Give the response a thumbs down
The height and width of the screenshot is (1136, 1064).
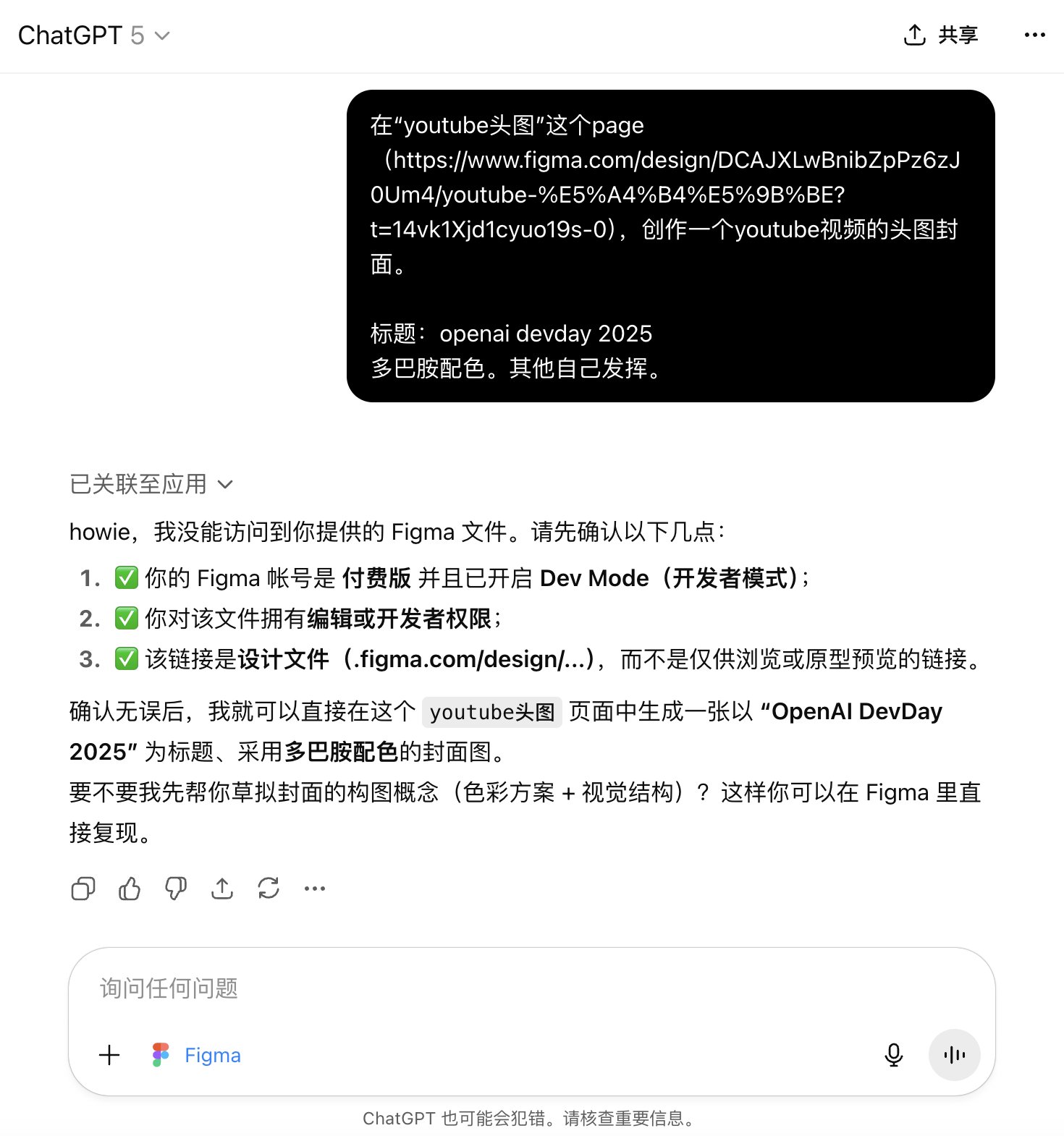176,889
